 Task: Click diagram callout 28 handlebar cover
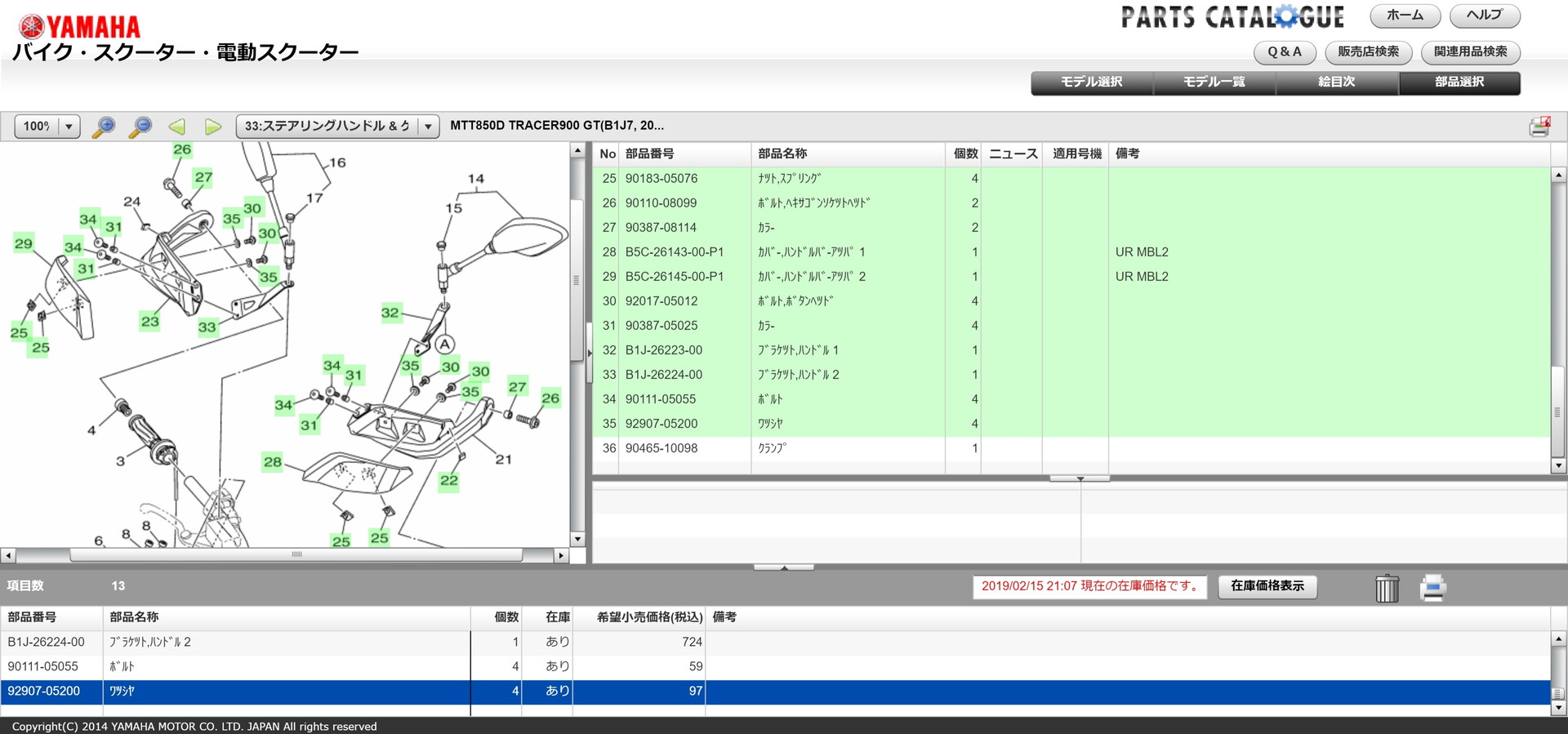pyautogui.click(x=272, y=462)
